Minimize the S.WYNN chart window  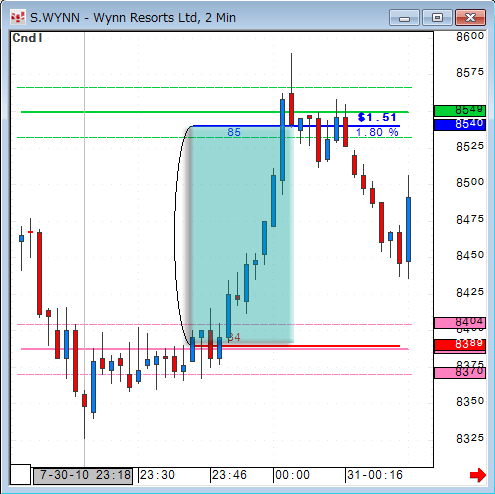pyautogui.click(x=404, y=18)
